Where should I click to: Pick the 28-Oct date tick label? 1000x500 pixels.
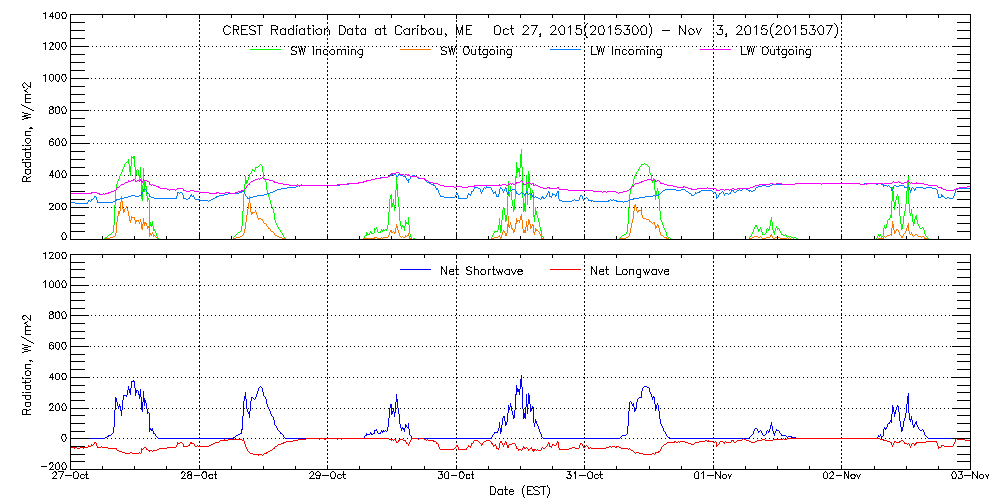(x=200, y=476)
